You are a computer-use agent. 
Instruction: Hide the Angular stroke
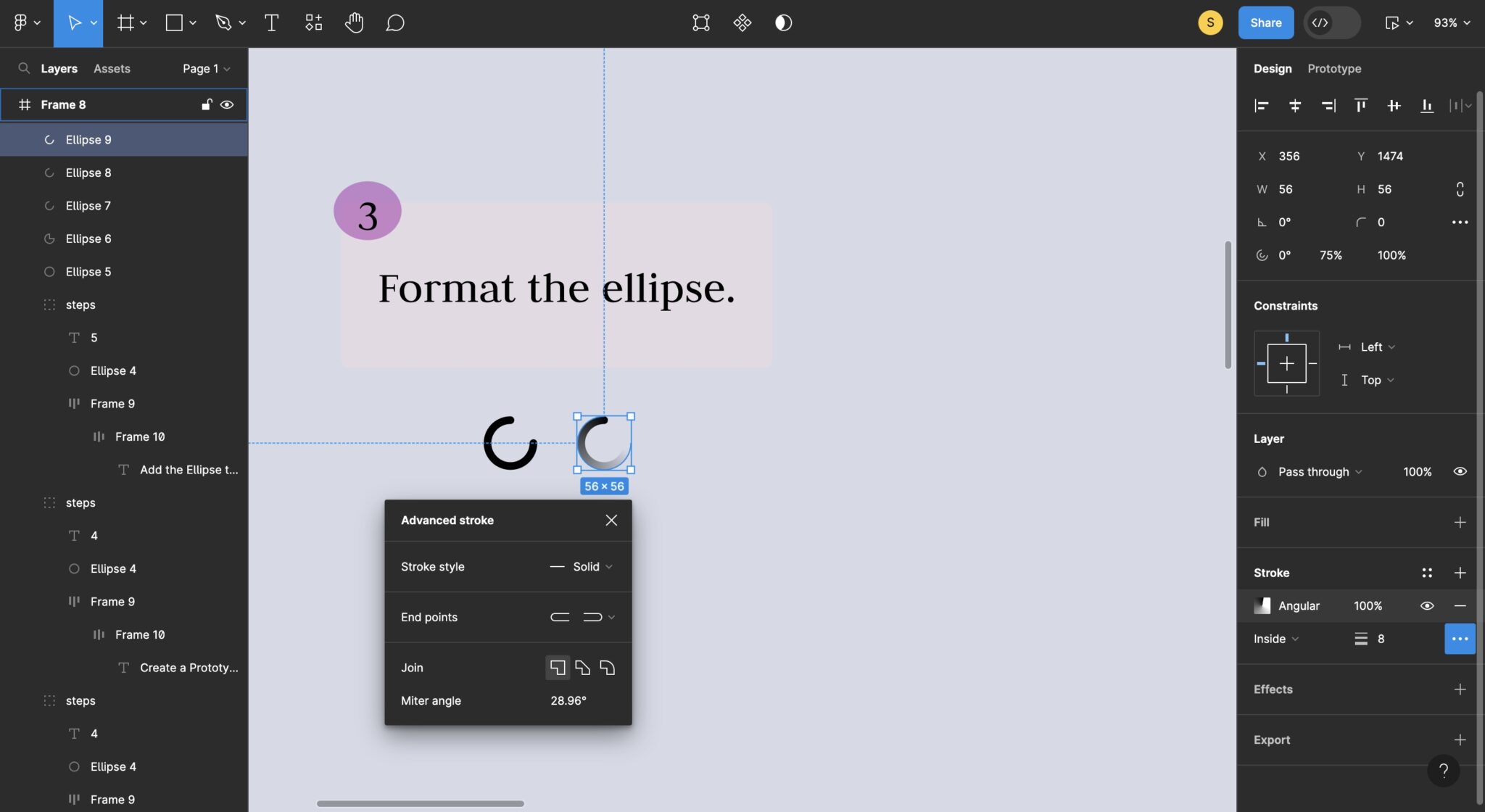tap(1426, 605)
